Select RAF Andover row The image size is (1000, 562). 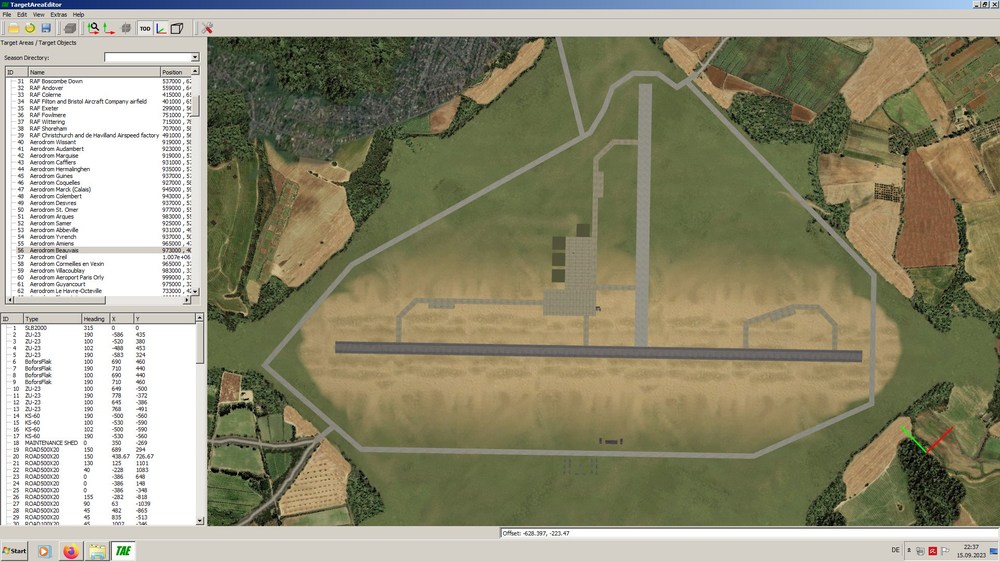coord(46,88)
